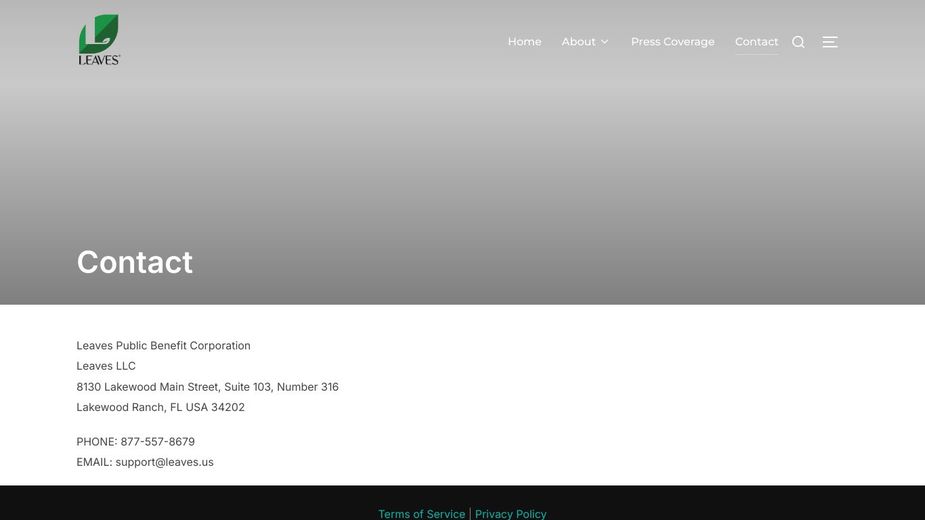Click the Leaves LLC text line
This screenshot has height=520, width=925.
pos(106,366)
